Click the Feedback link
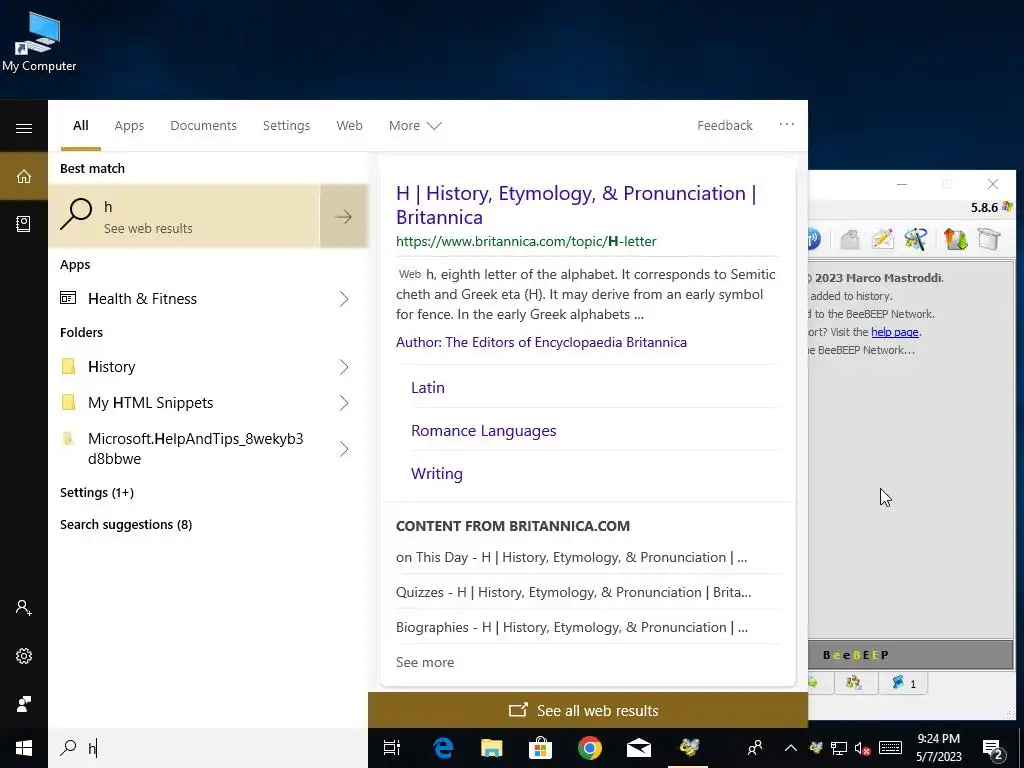This screenshot has width=1024, height=768. coord(725,125)
